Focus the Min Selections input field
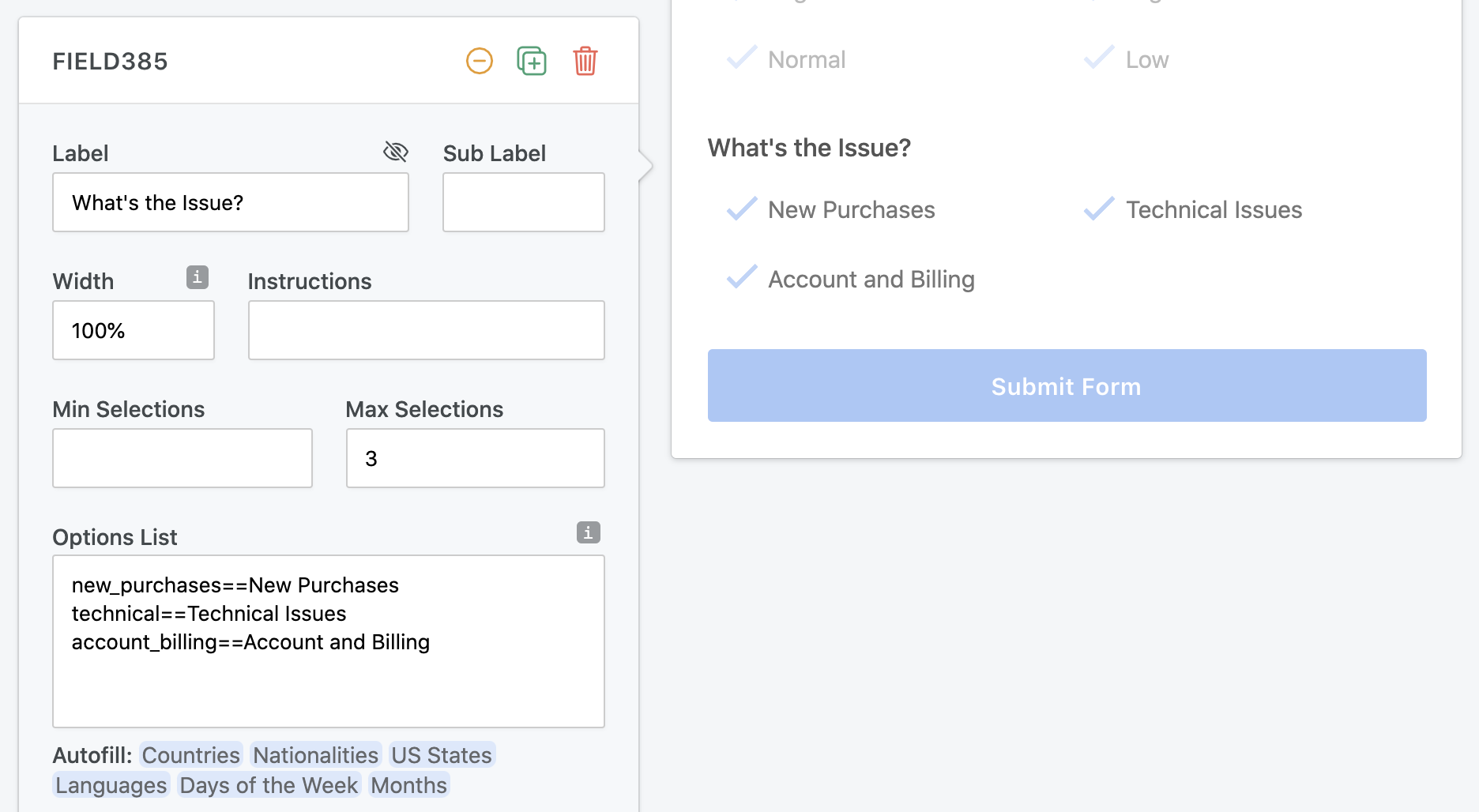 pyautogui.click(x=183, y=458)
